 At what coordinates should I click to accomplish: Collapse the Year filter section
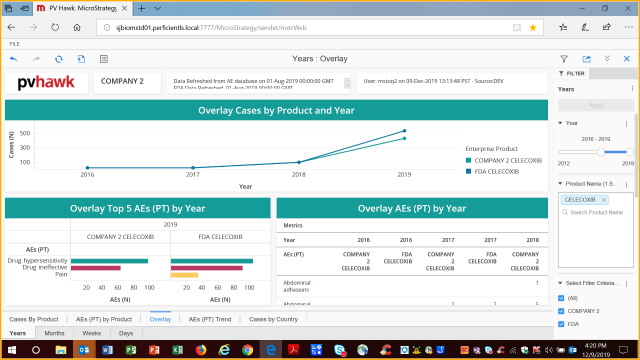point(560,123)
